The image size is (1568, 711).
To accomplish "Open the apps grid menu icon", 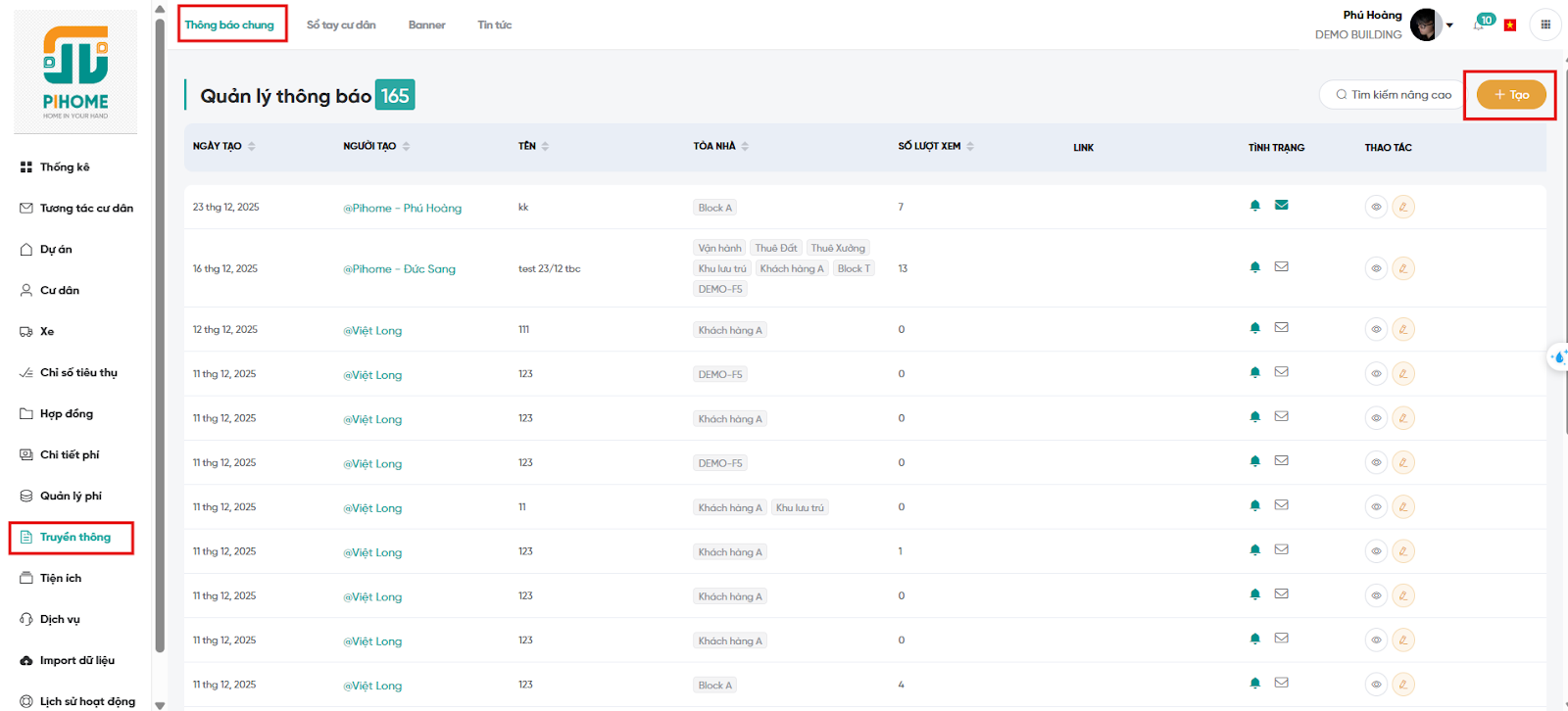I will coord(1545,24).
